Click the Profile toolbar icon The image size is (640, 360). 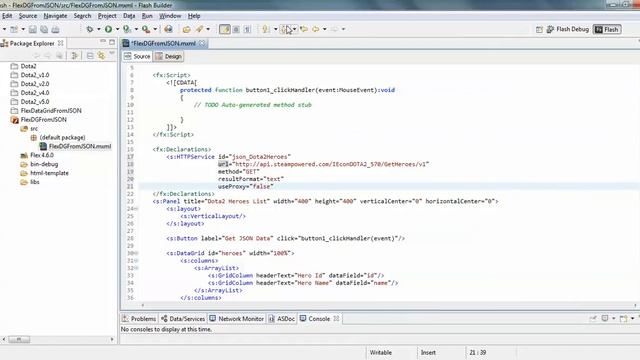click(x=127, y=29)
